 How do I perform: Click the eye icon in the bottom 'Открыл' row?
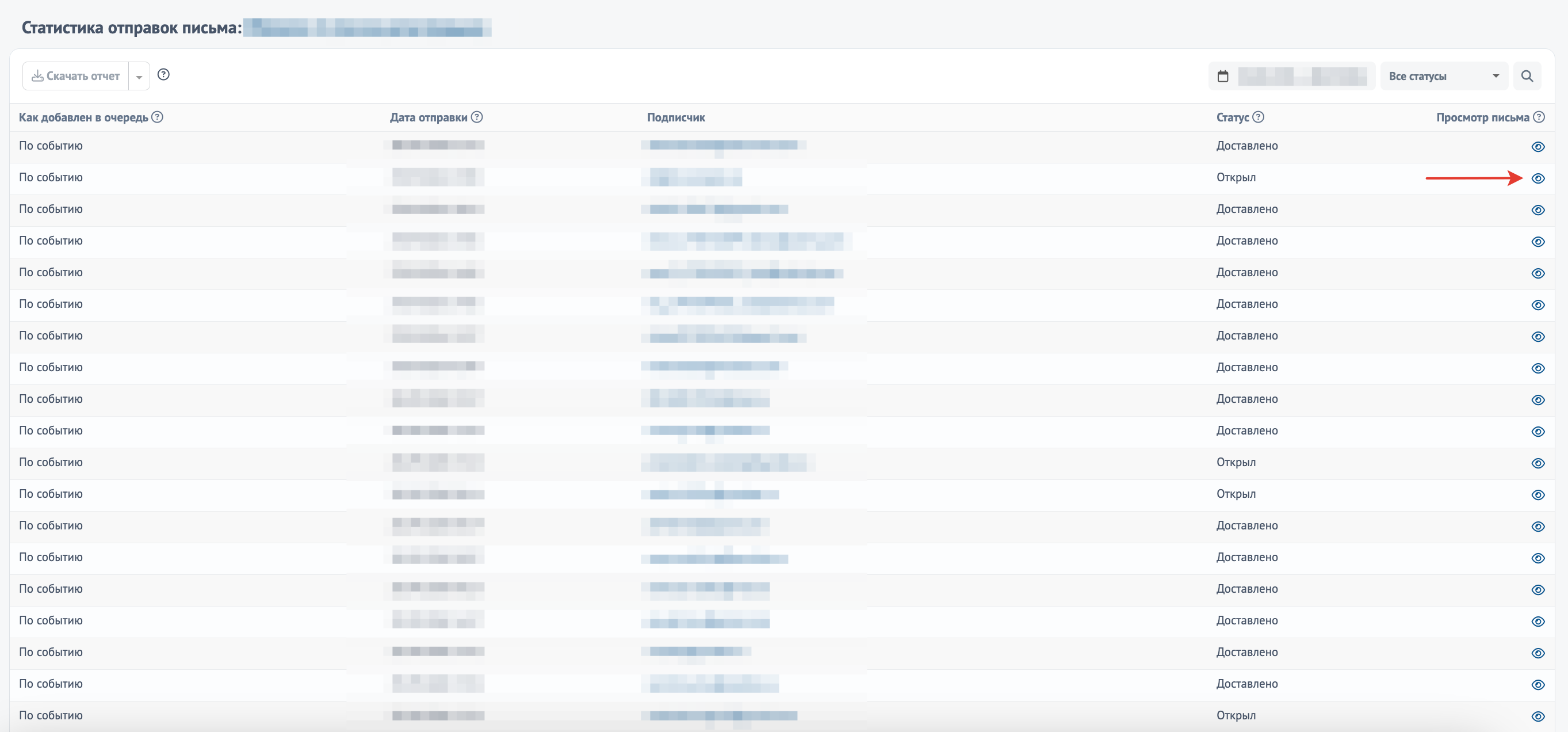click(x=1538, y=717)
